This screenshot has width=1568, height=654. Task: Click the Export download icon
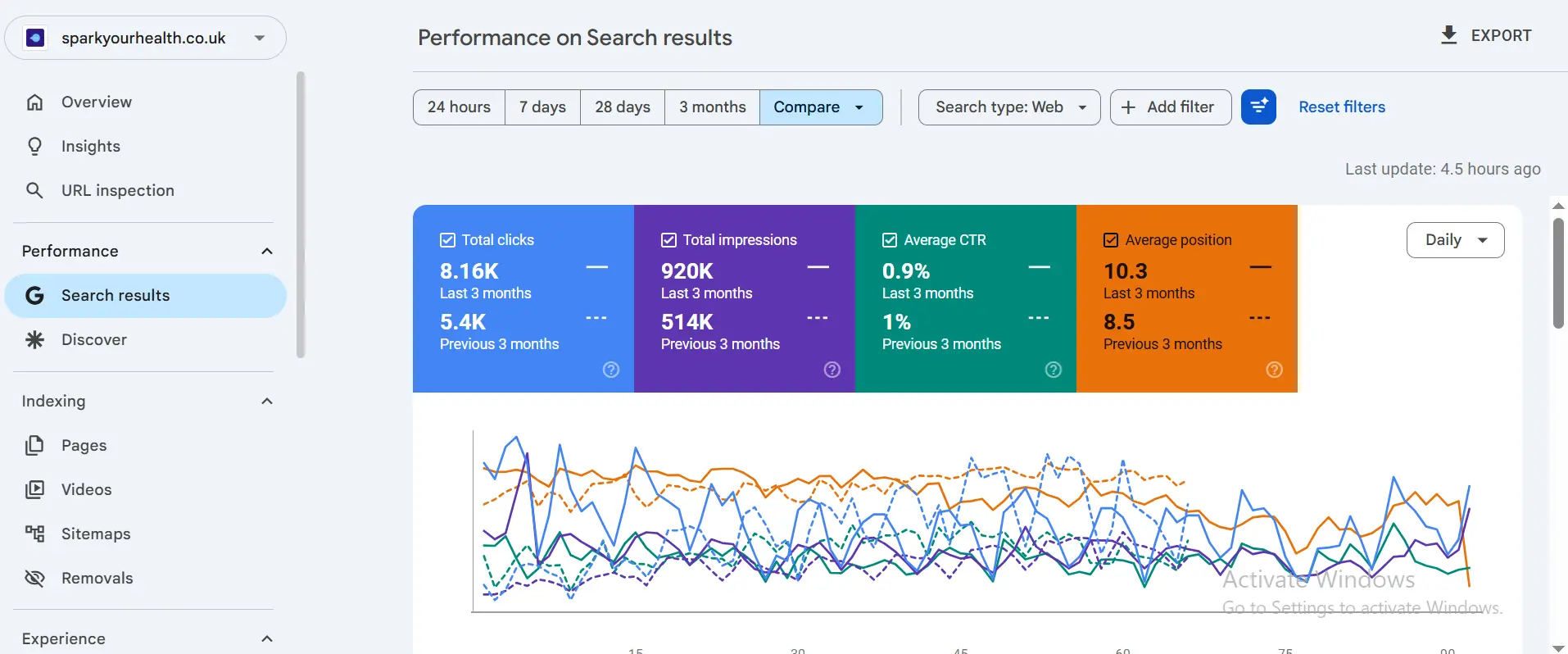click(1448, 35)
